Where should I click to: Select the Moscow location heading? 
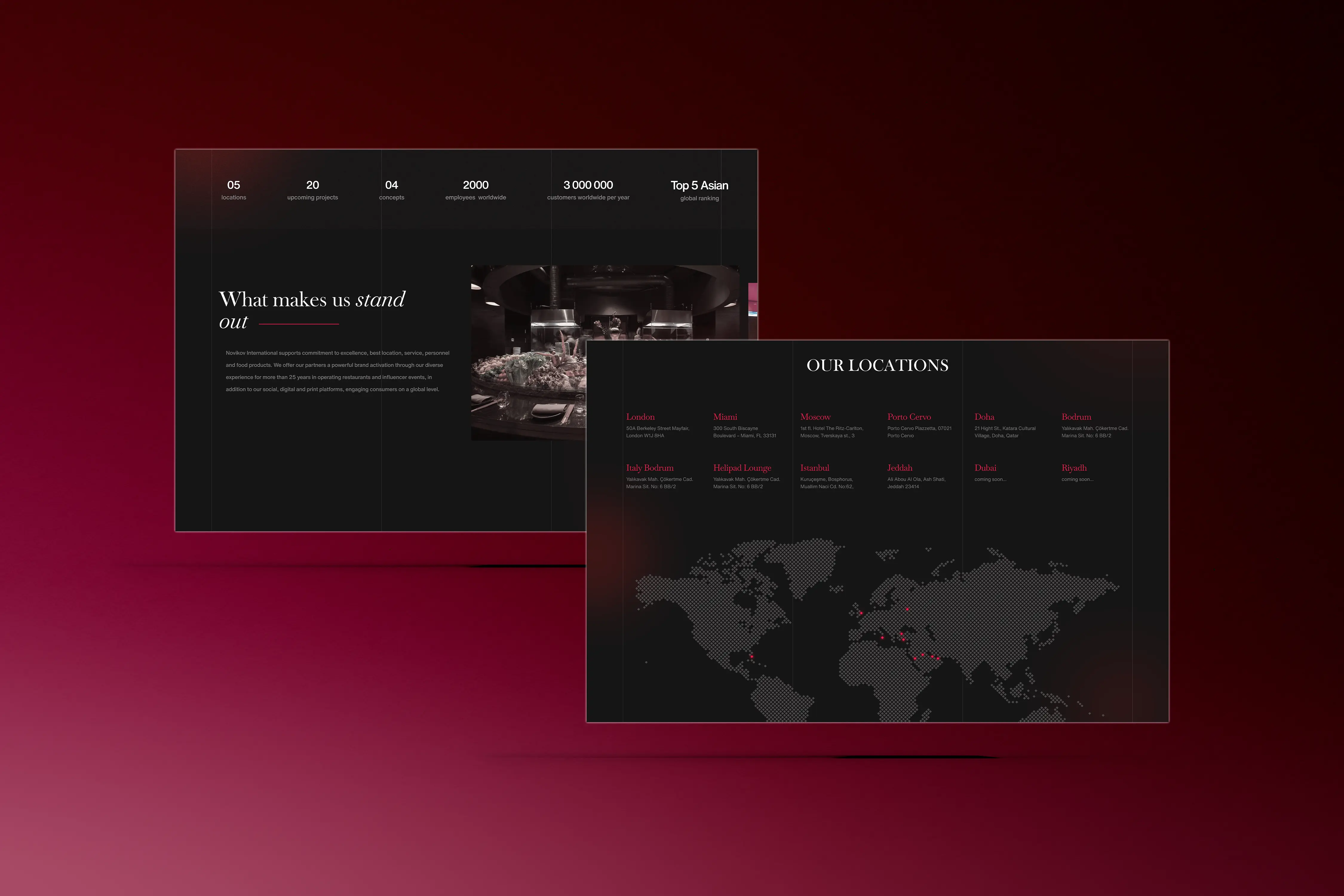click(x=815, y=417)
